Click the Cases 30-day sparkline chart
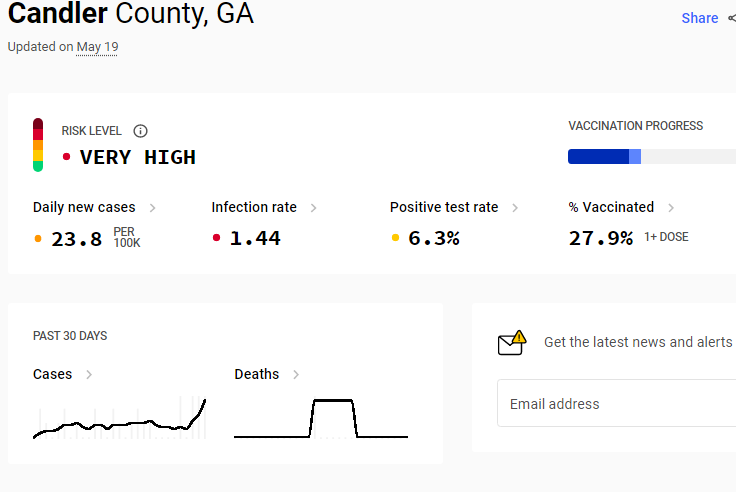736x492 pixels. pyautogui.click(x=120, y=418)
